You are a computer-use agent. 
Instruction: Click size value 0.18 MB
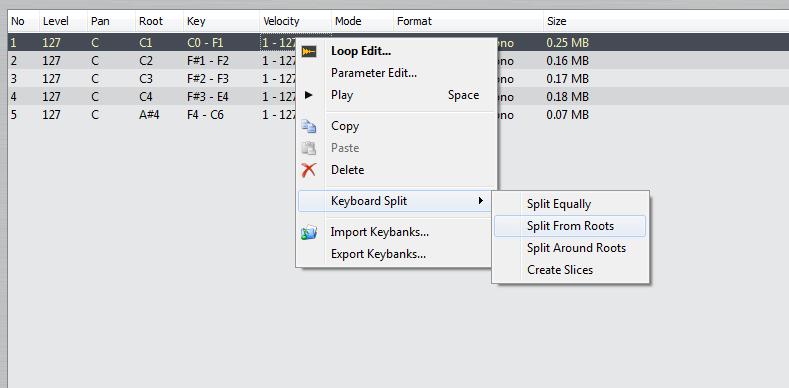point(568,97)
